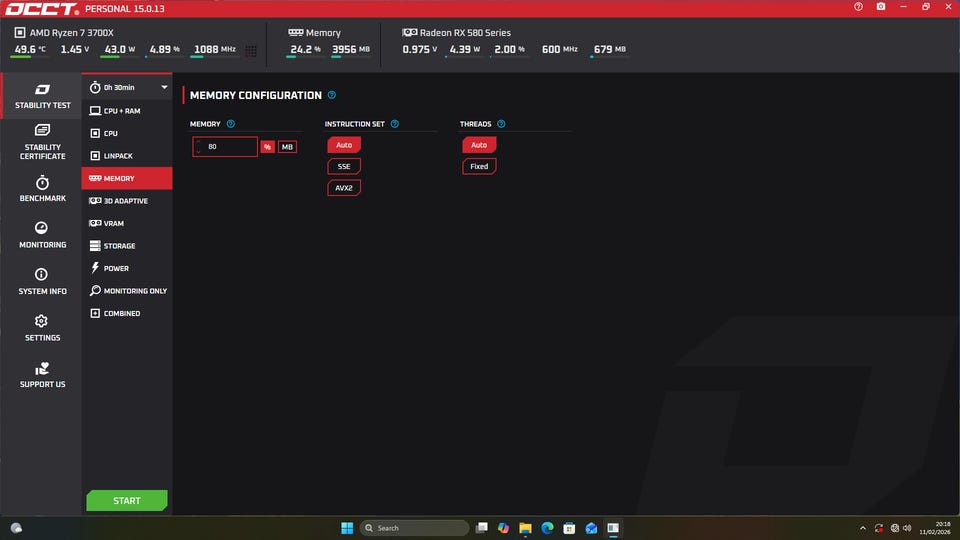Show hidden system tray icons
This screenshot has height=540, width=960.
863,528
